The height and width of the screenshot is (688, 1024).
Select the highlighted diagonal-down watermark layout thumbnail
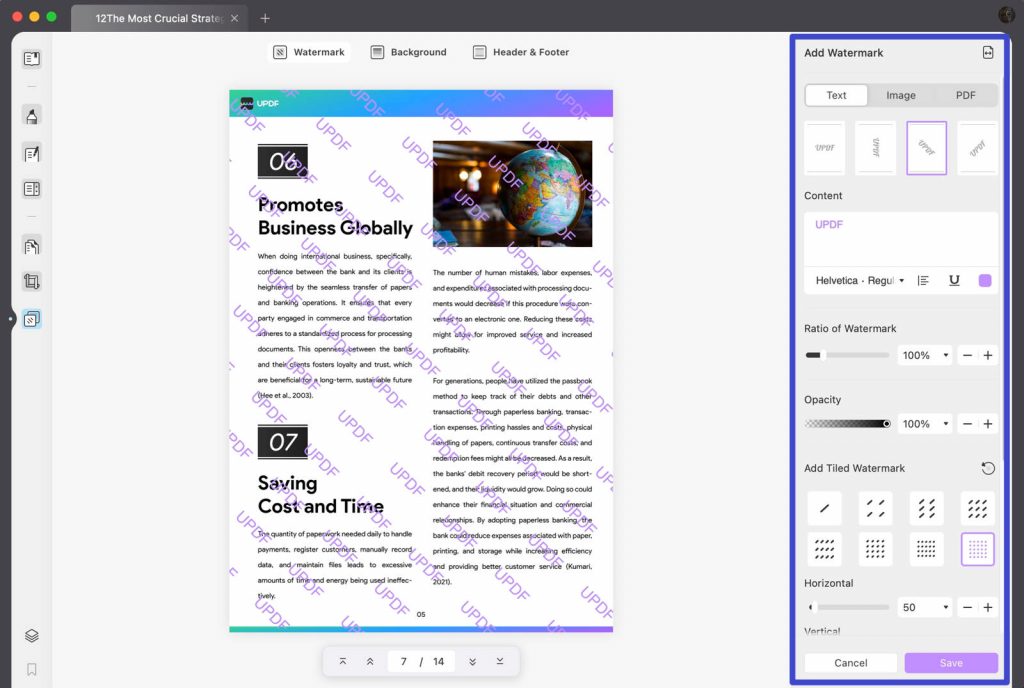click(927, 148)
